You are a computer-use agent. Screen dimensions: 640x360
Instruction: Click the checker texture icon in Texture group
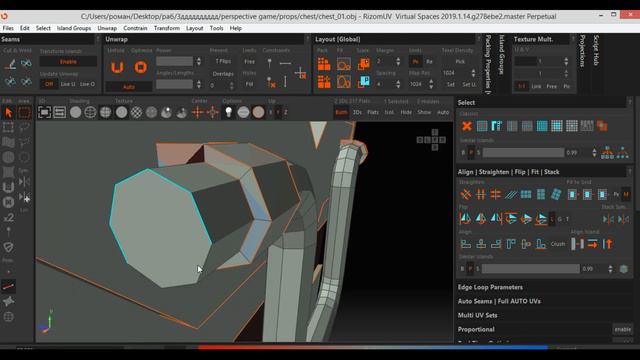136,112
